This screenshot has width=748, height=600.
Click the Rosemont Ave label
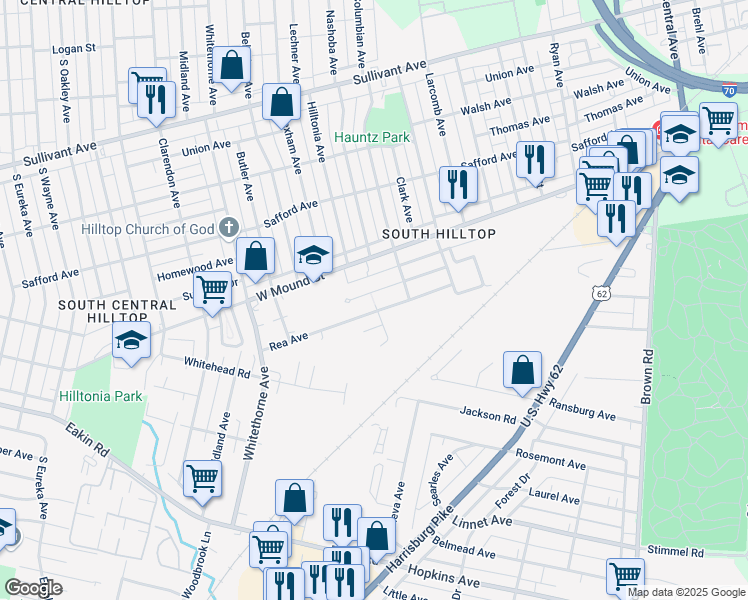(x=551, y=459)
